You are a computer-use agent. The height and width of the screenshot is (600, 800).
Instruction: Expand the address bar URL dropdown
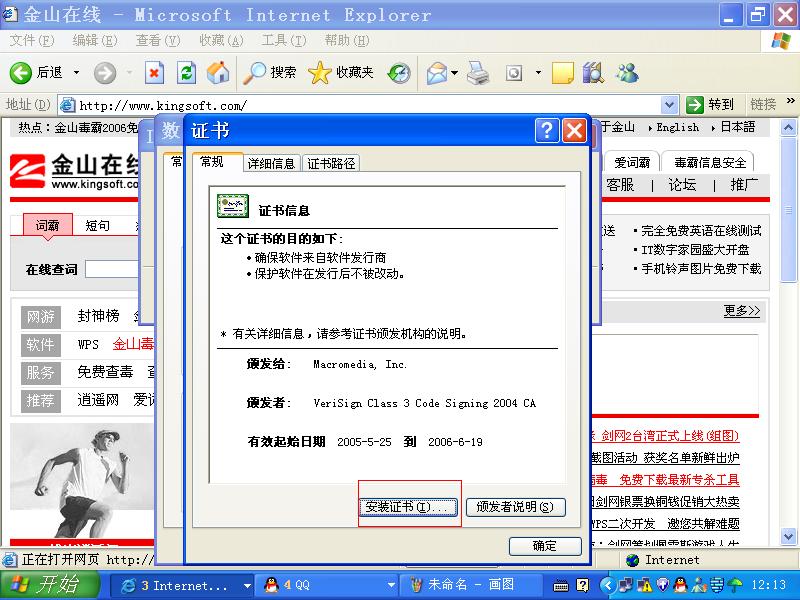click(669, 106)
